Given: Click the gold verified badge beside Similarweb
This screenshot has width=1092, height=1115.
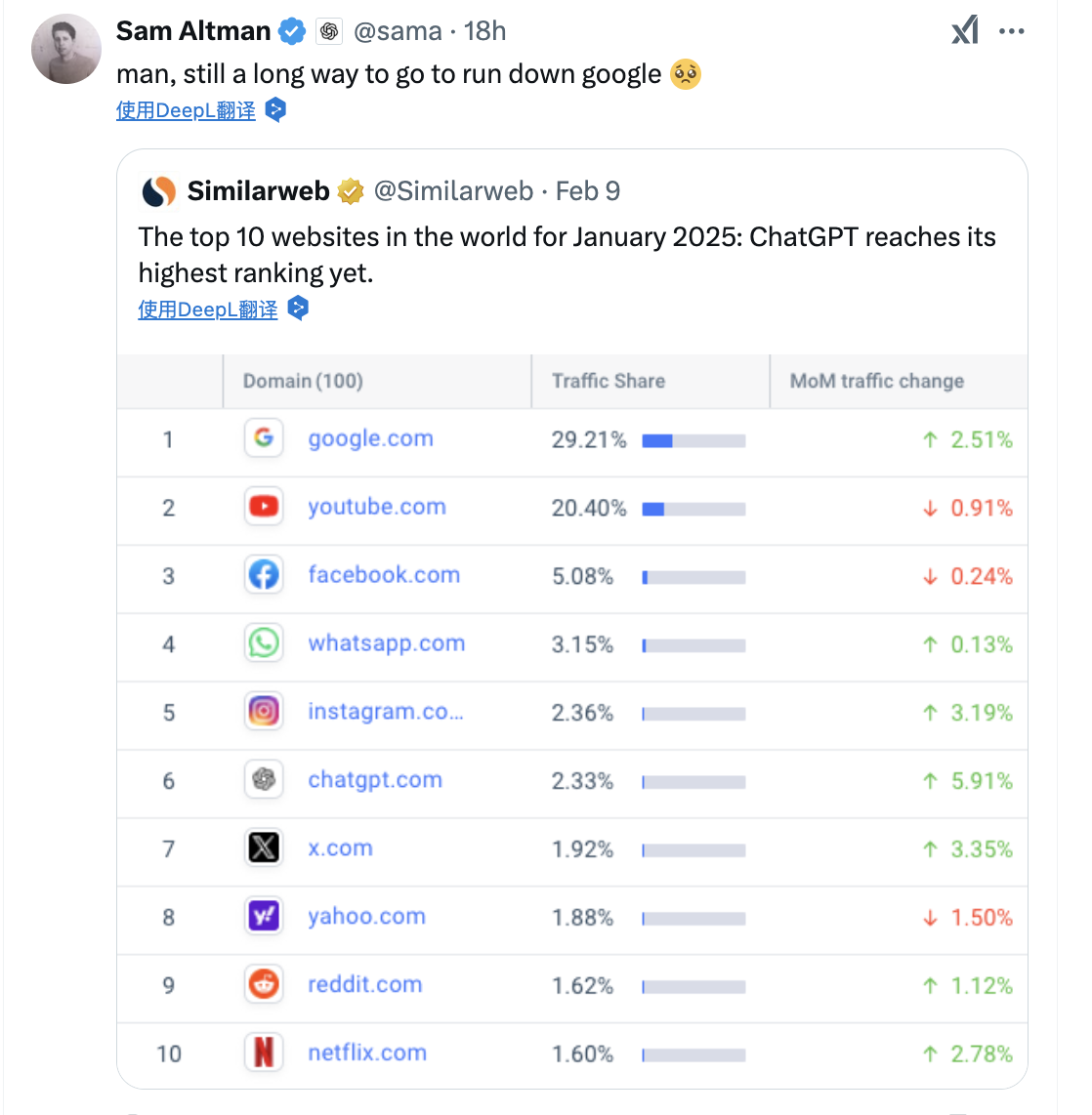Looking at the screenshot, I should point(350,191).
